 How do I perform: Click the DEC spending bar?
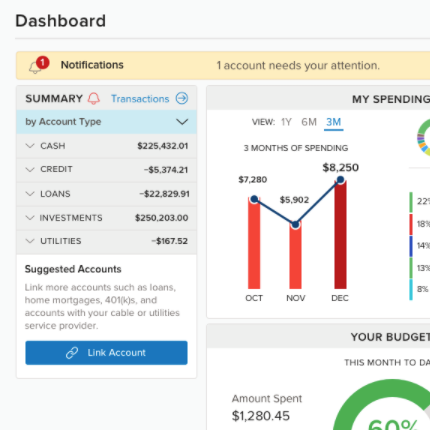(x=340, y=235)
